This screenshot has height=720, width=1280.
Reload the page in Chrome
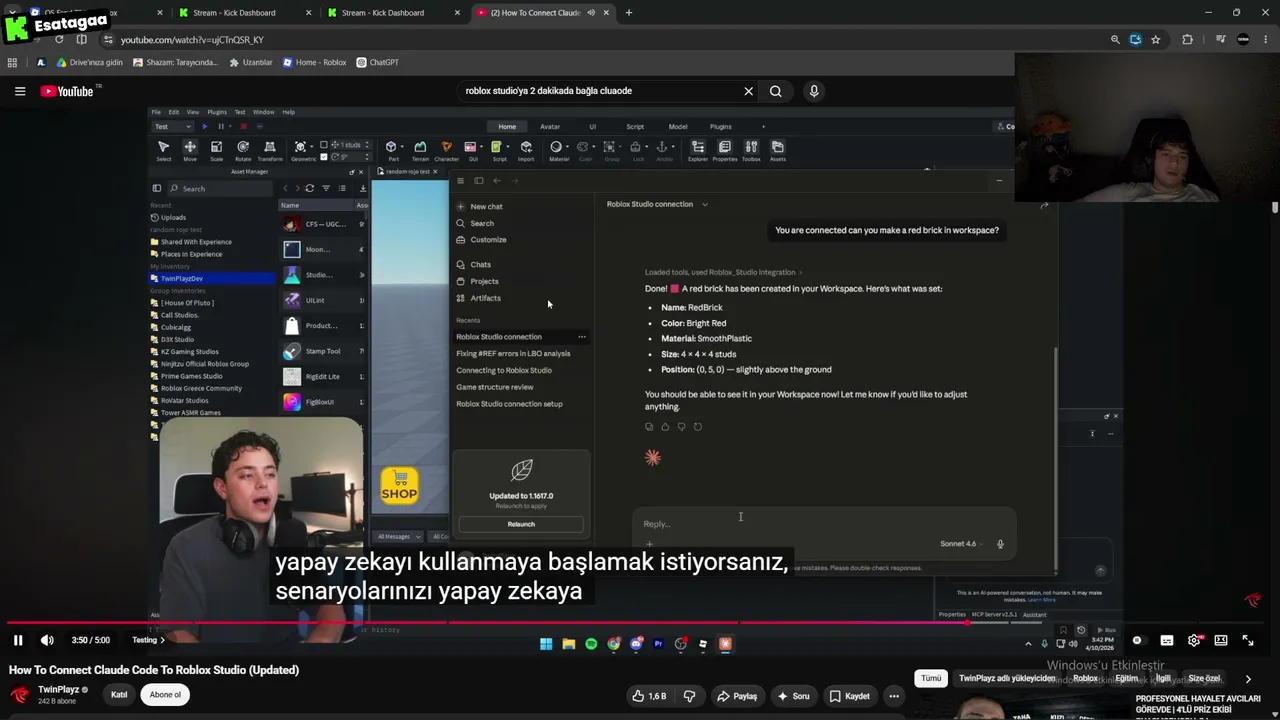[59, 39]
